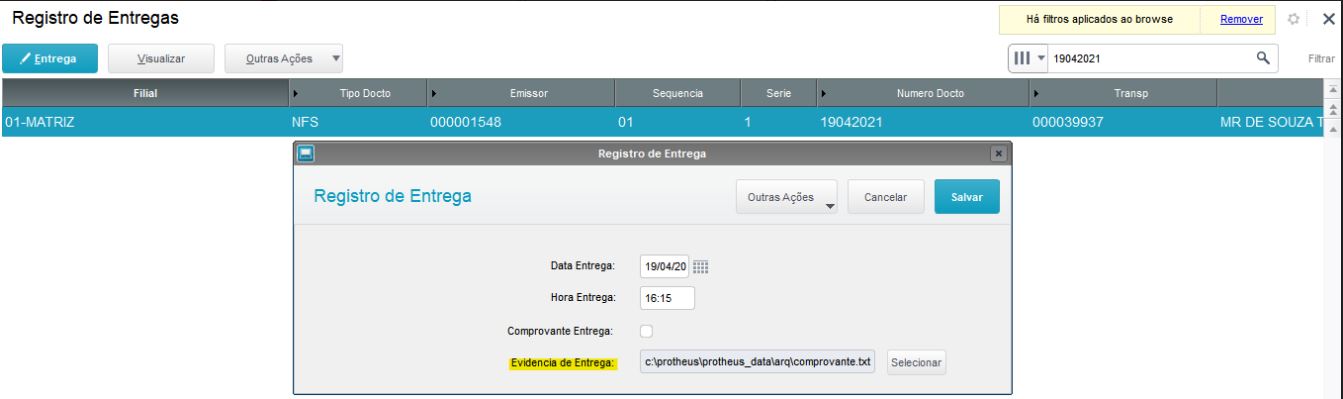Click the Data Entrega date field
This screenshot has height=399, width=1343.
tap(664, 267)
